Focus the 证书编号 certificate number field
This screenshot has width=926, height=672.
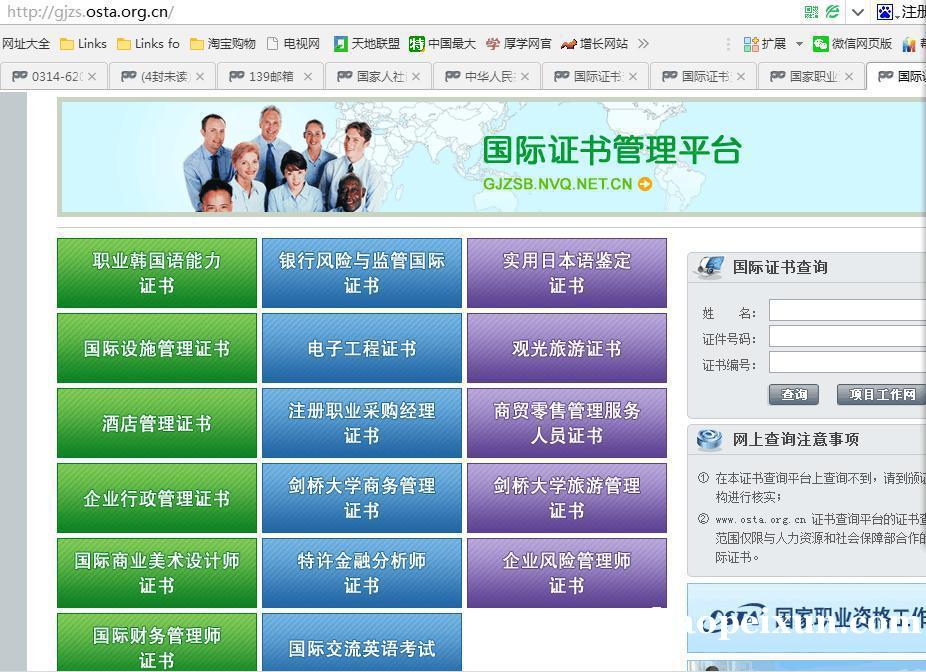[847, 364]
